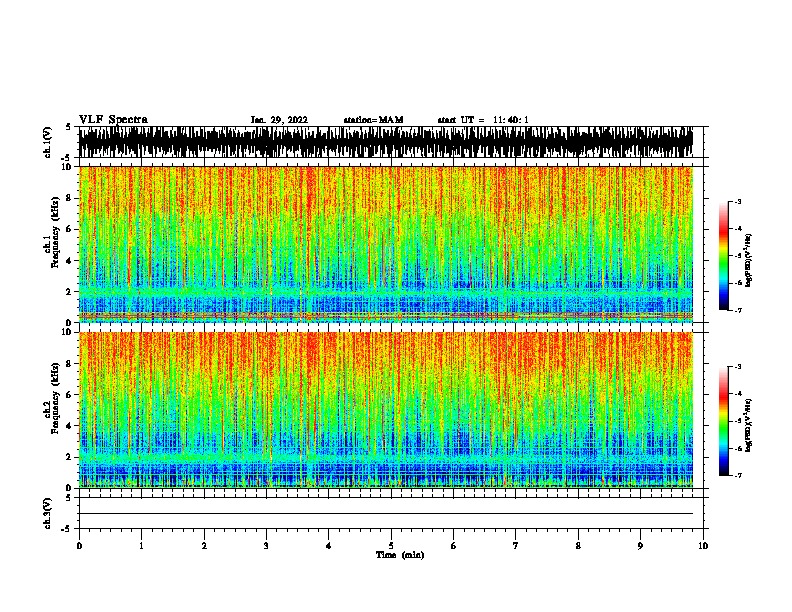Click the "VLF Spectra" plot title

pyautogui.click(x=113, y=119)
